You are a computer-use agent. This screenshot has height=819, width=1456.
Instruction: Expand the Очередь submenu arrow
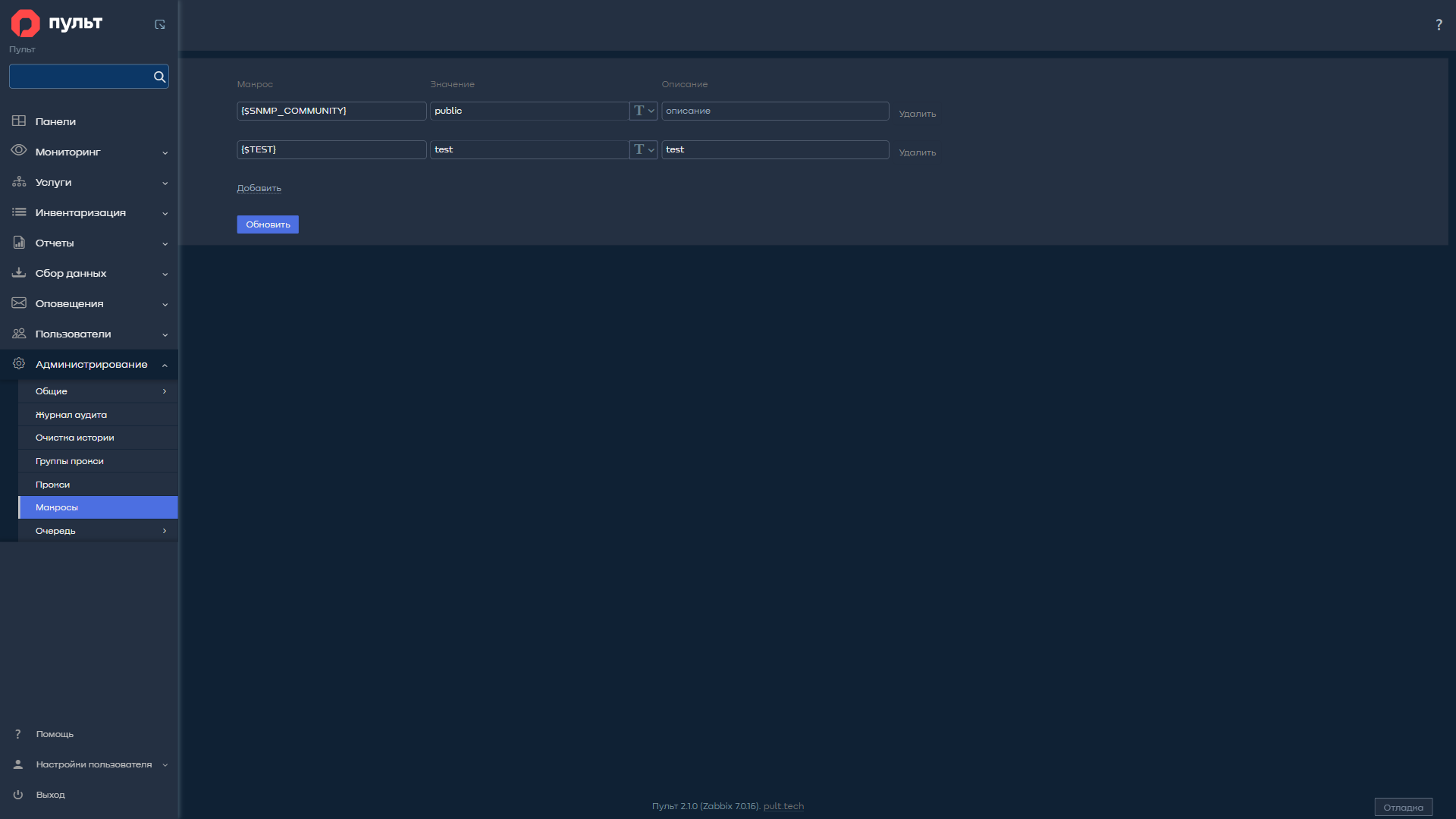(x=165, y=531)
